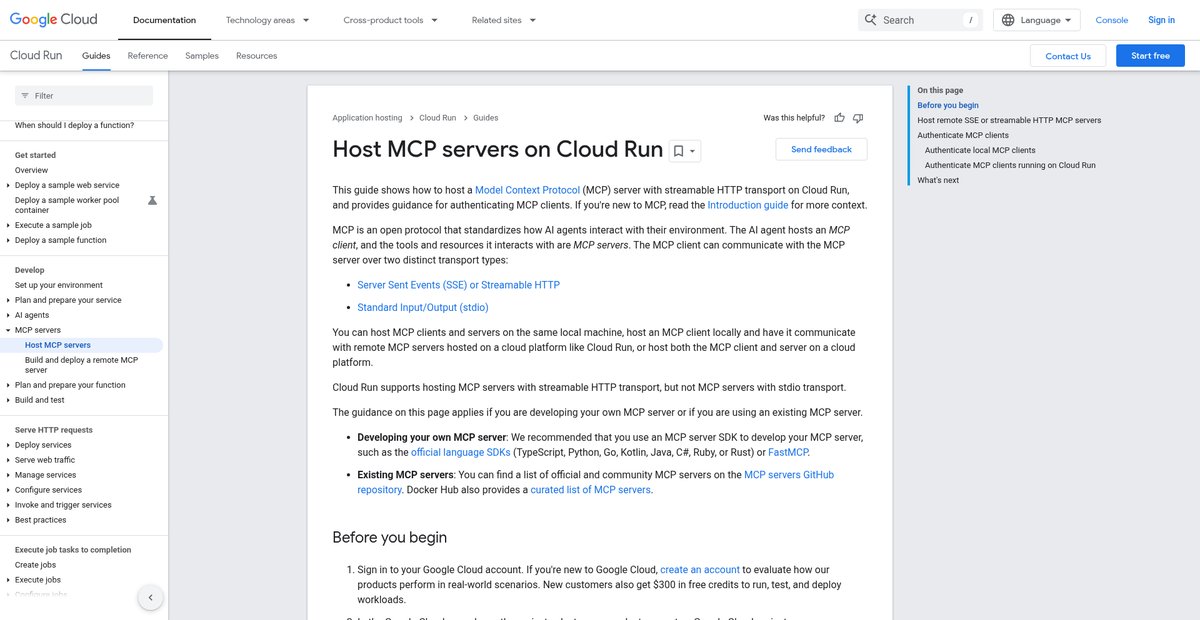Click the Start free button
1200x620 pixels.
1150,56
